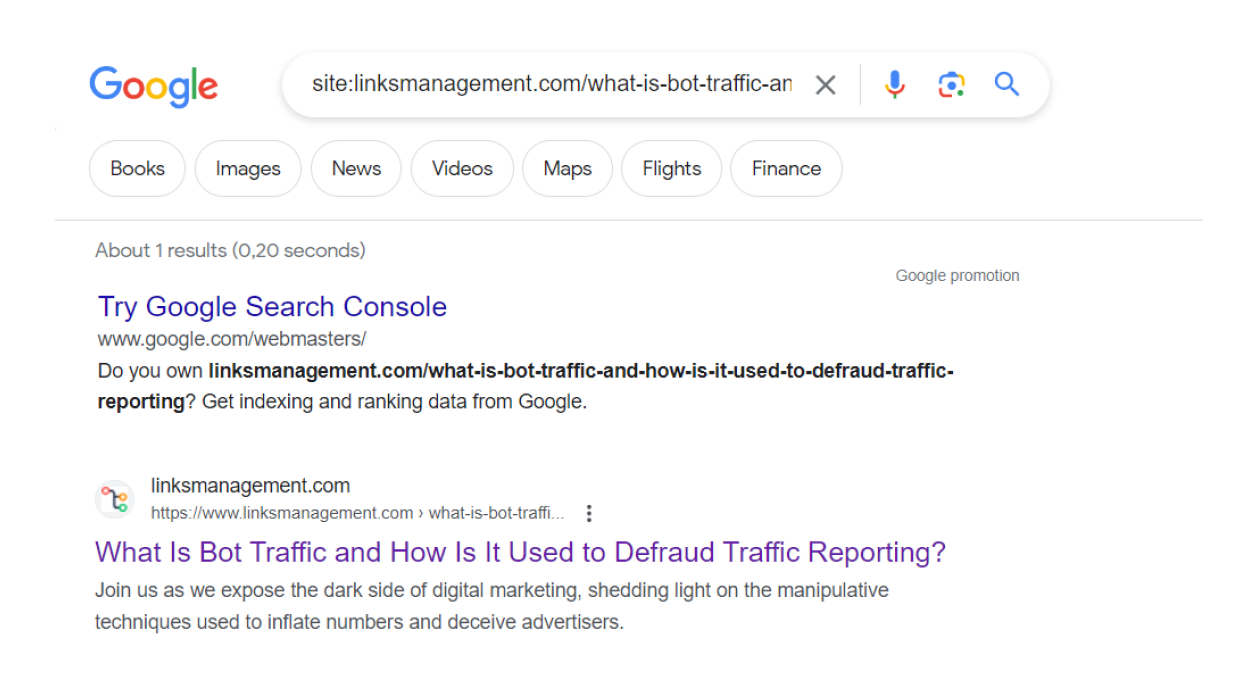
Task: Open the Finance filter
Action: click(786, 169)
